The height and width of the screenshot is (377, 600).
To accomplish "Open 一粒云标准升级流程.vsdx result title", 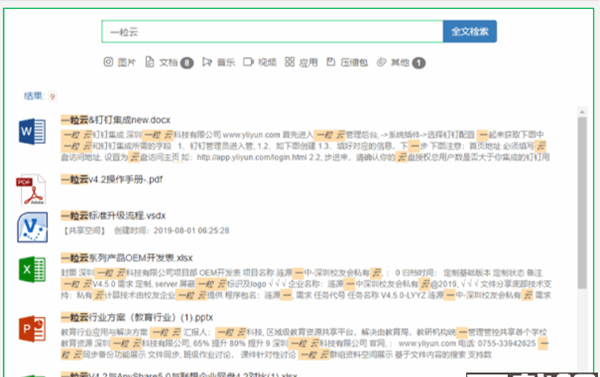I will [x=113, y=215].
